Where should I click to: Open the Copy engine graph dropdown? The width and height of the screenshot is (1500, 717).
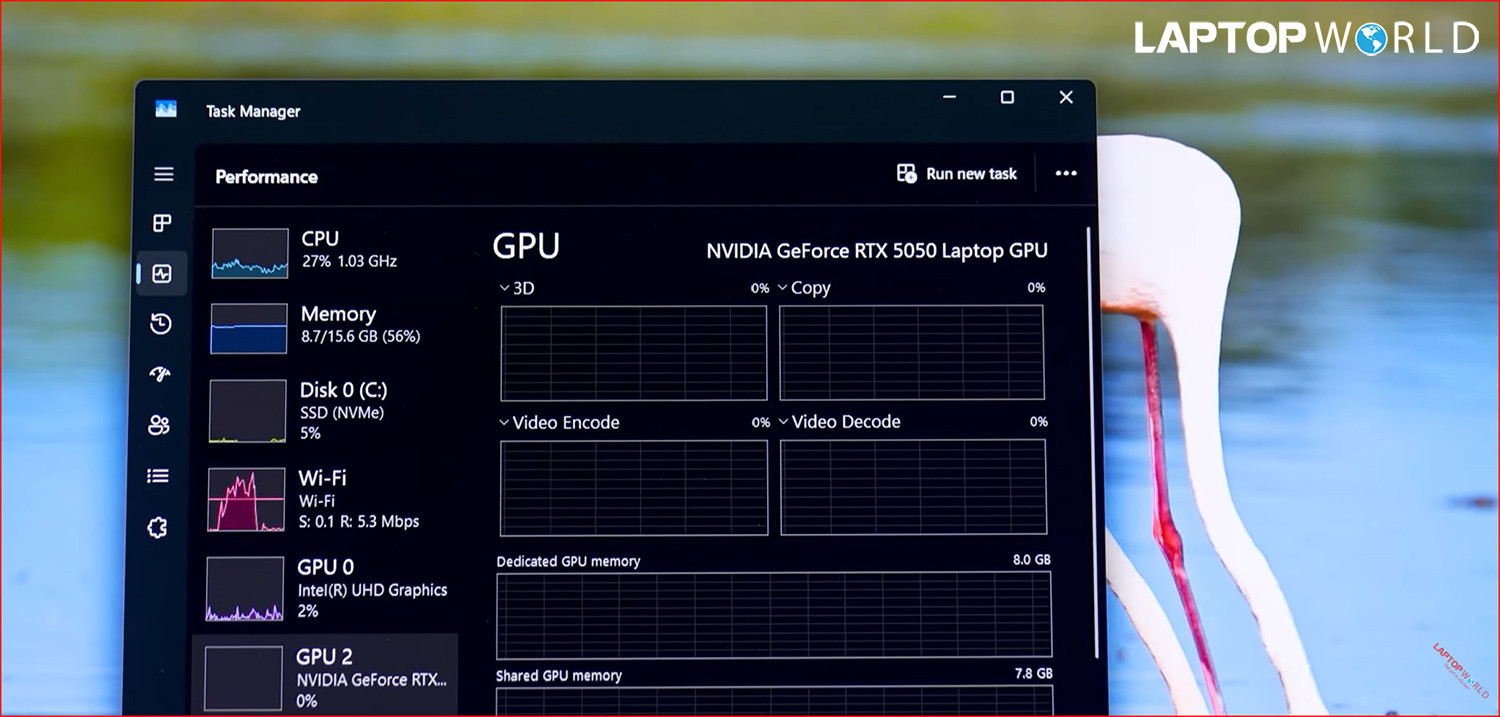783,289
